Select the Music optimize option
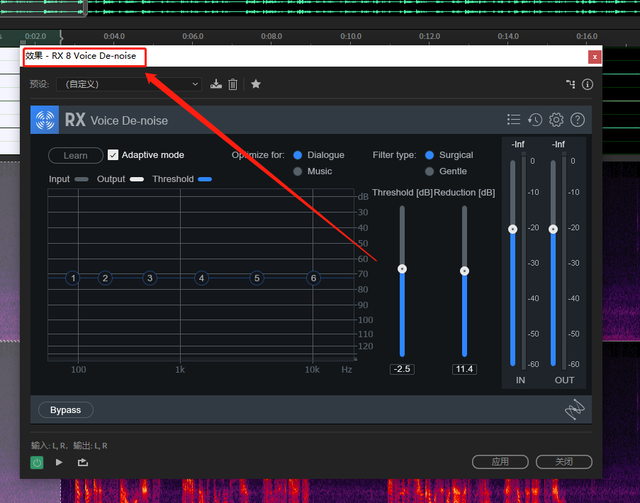This screenshot has width=640, height=503. click(298, 172)
